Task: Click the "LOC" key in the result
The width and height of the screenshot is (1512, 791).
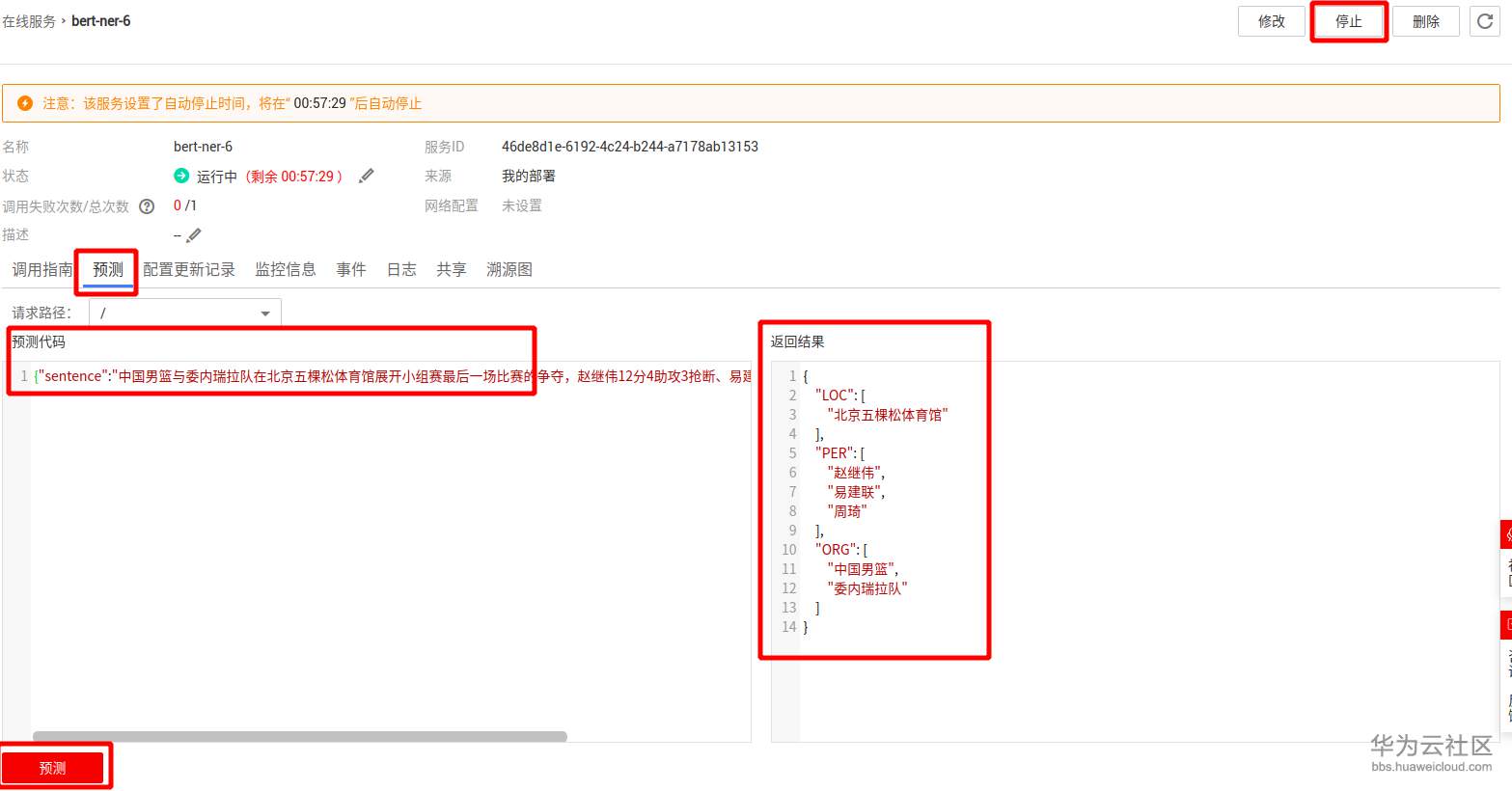Action: coord(834,395)
